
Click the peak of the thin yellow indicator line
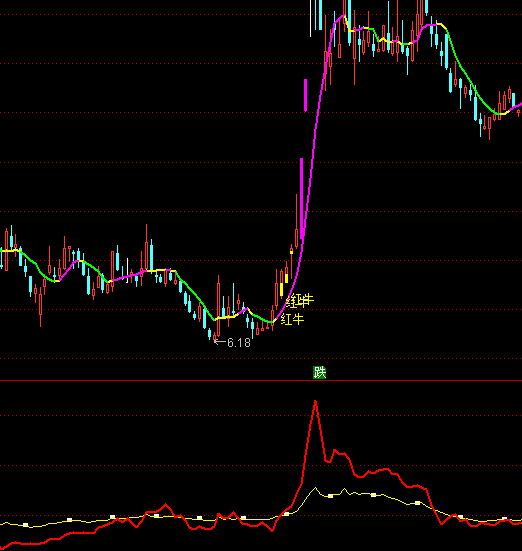[x=315, y=488]
